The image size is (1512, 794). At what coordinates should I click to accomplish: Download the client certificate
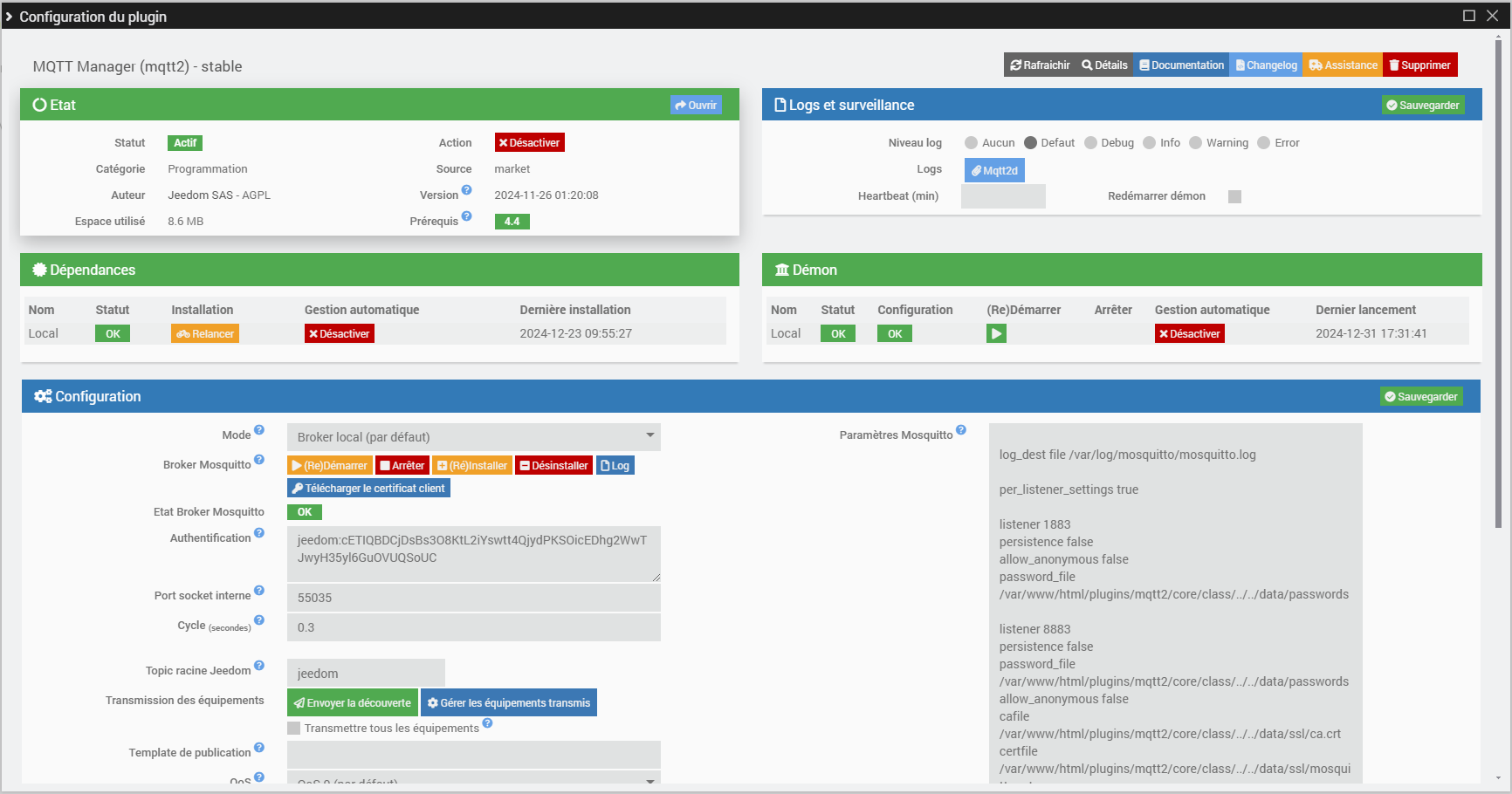tap(368, 489)
